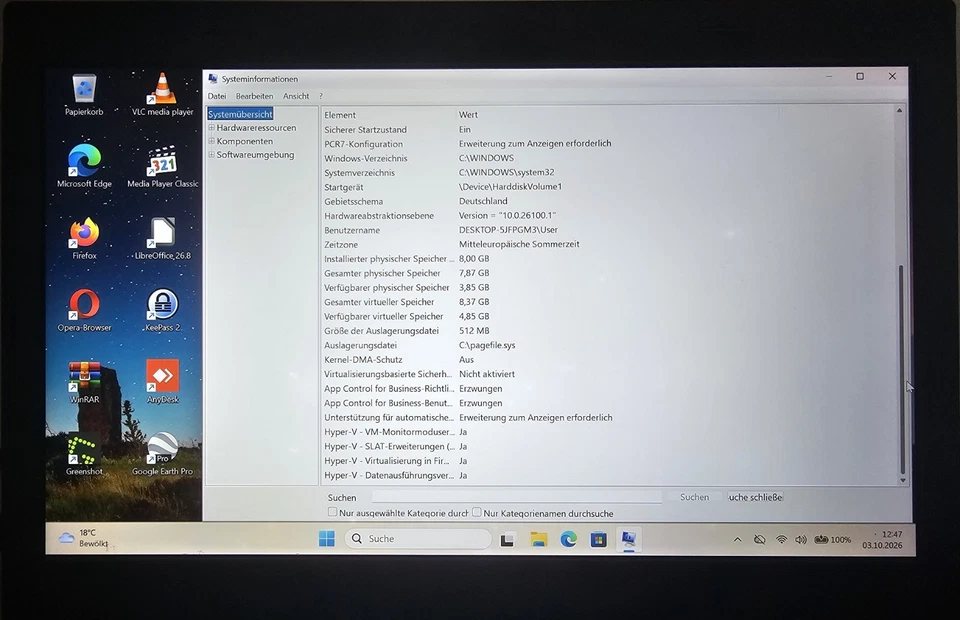Click scrollbar up arrow in details list
Screen dimensions: 960x620
click(x=899, y=110)
